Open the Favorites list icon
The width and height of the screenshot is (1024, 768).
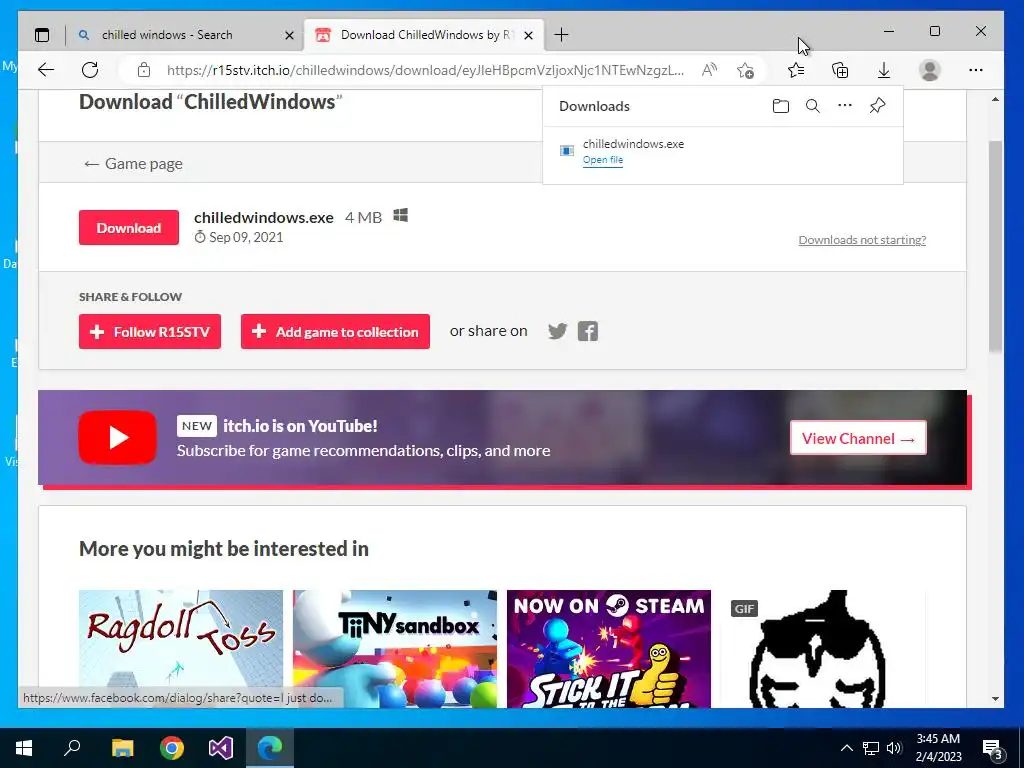pos(796,70)
